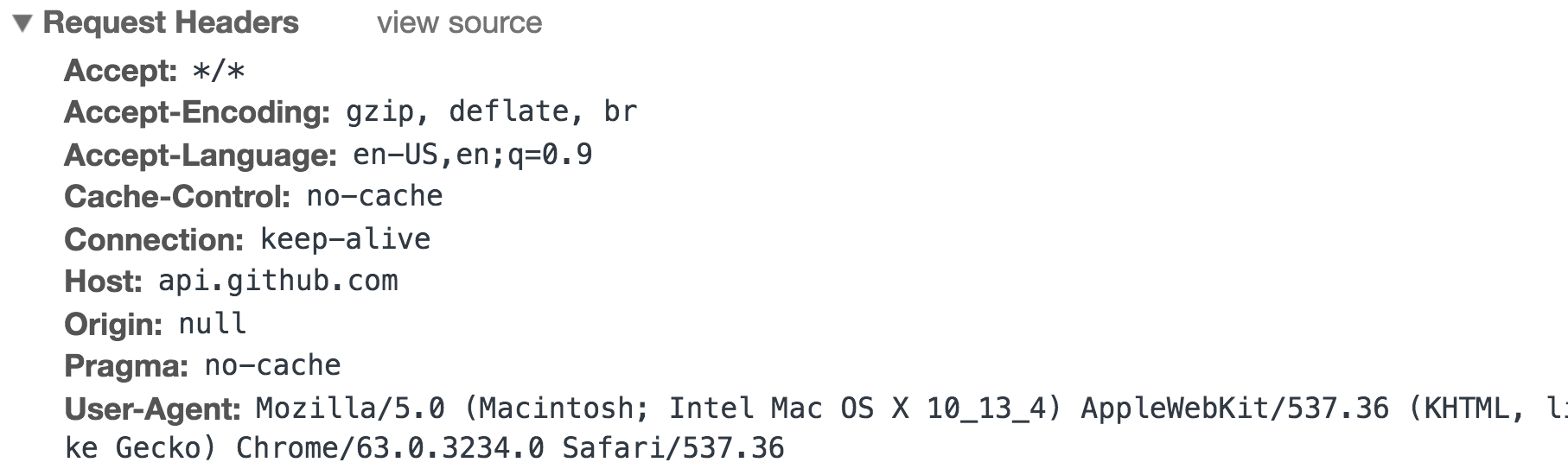
Task: Click the */* Accept value
Action: [x=219, y=70]
